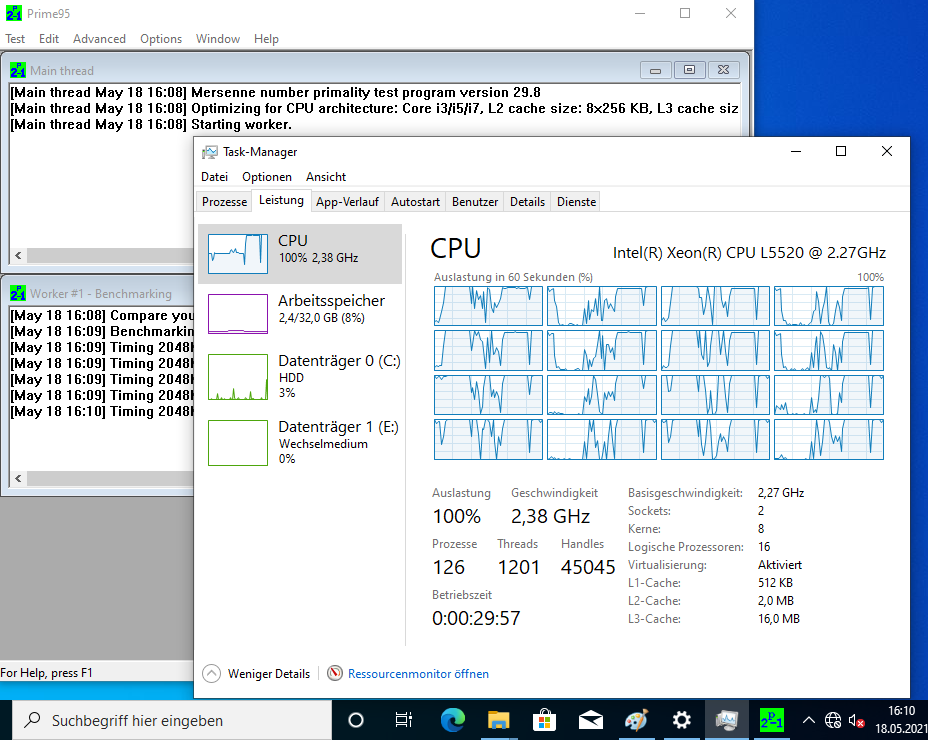Click Worker #1 window icon
928x740 pixels.
(x=18, y=294)
